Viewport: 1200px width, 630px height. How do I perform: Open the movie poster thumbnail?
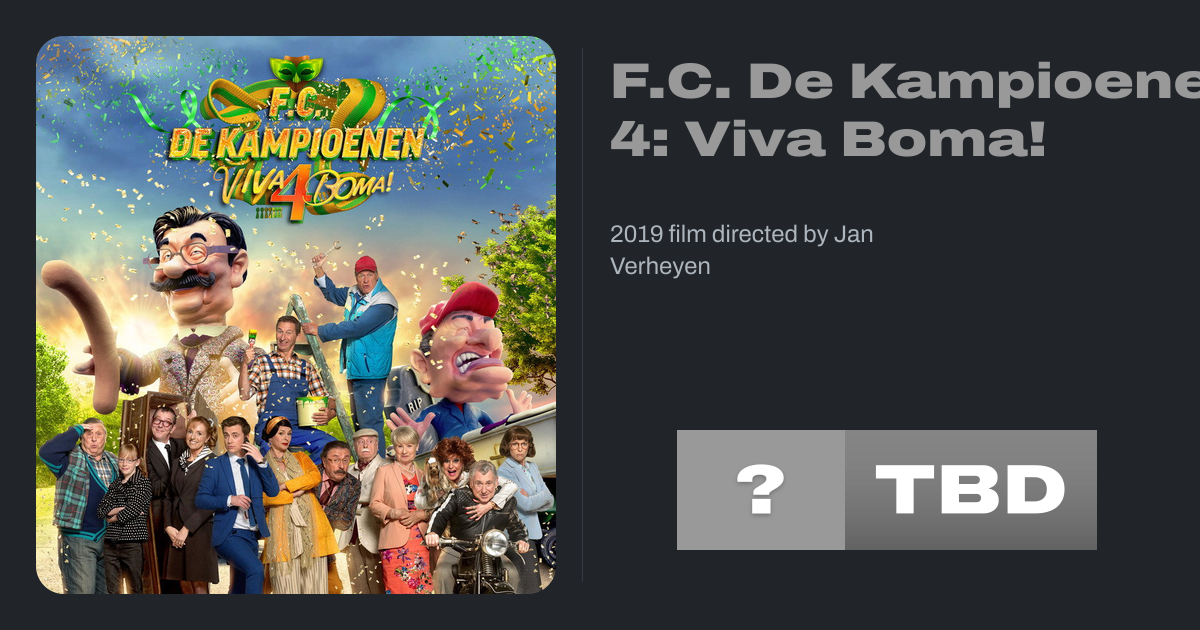[x=296, y=315]
